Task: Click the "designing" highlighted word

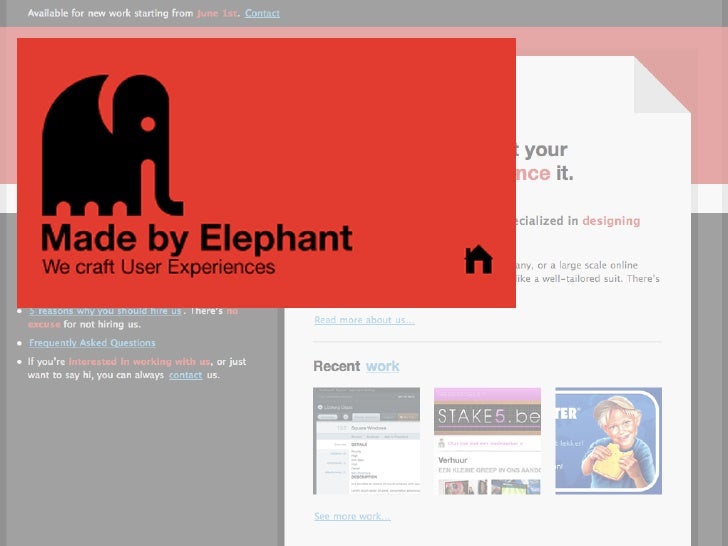Action: pyautogui.click(x=611, y=221)
